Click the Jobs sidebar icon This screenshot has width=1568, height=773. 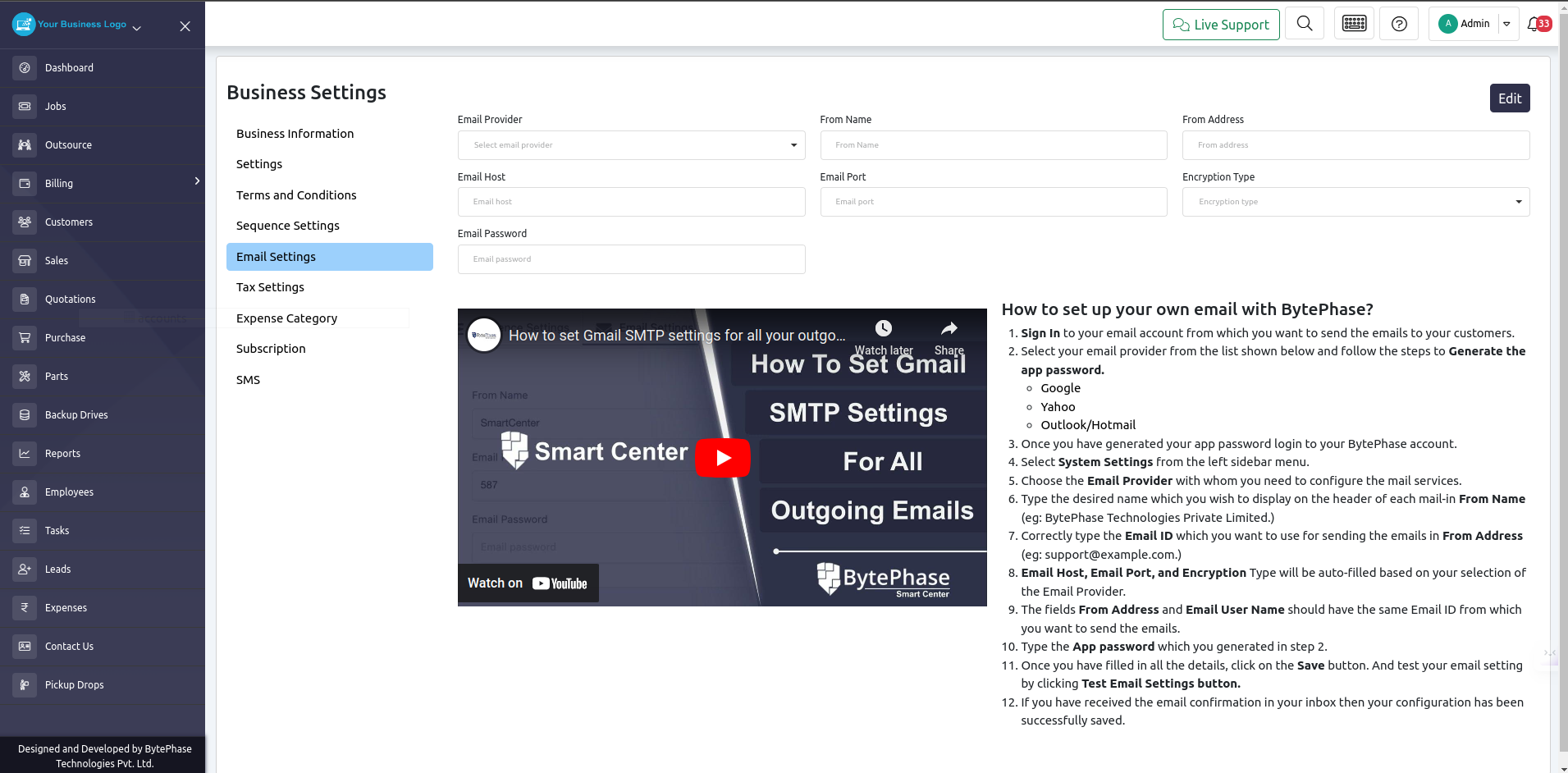tap(25, 107)
